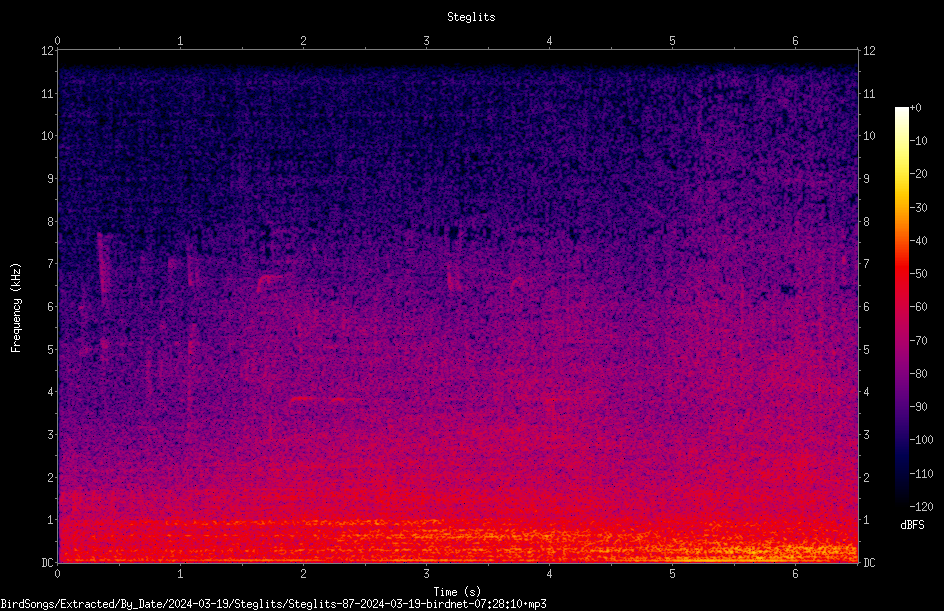Screen dimensions: 944x611
Task: Click the -120 bottom of color scale
Action: point(921,506)
